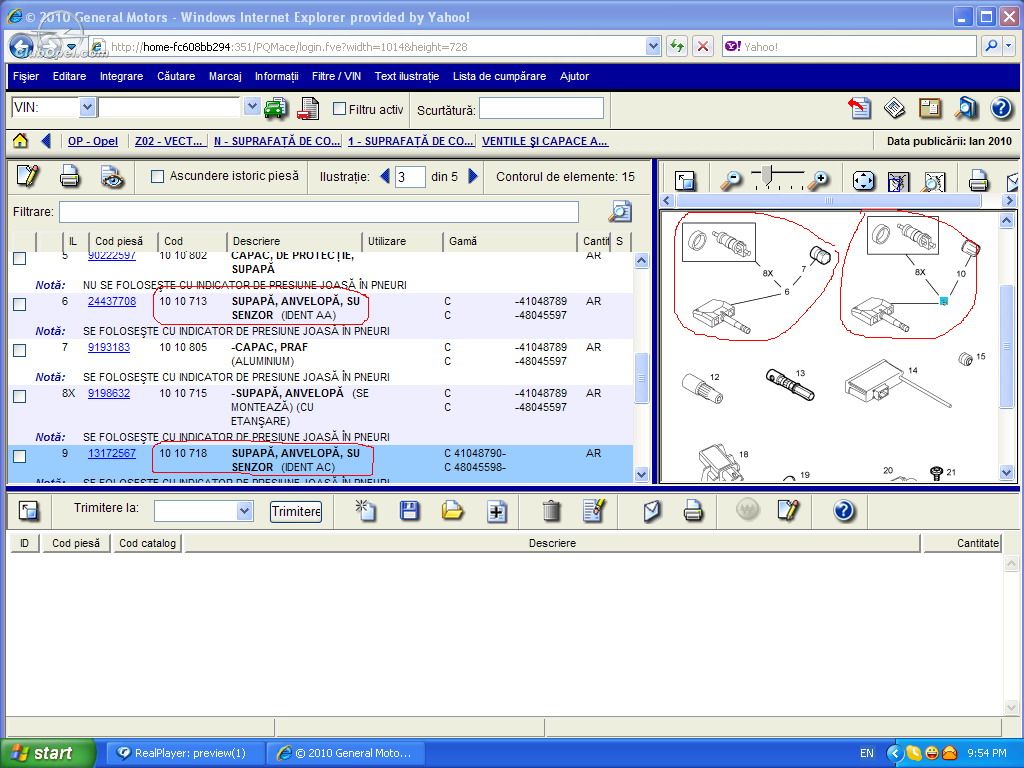
Task: Go to next illustration with right arrow
Action: [473, 176]
